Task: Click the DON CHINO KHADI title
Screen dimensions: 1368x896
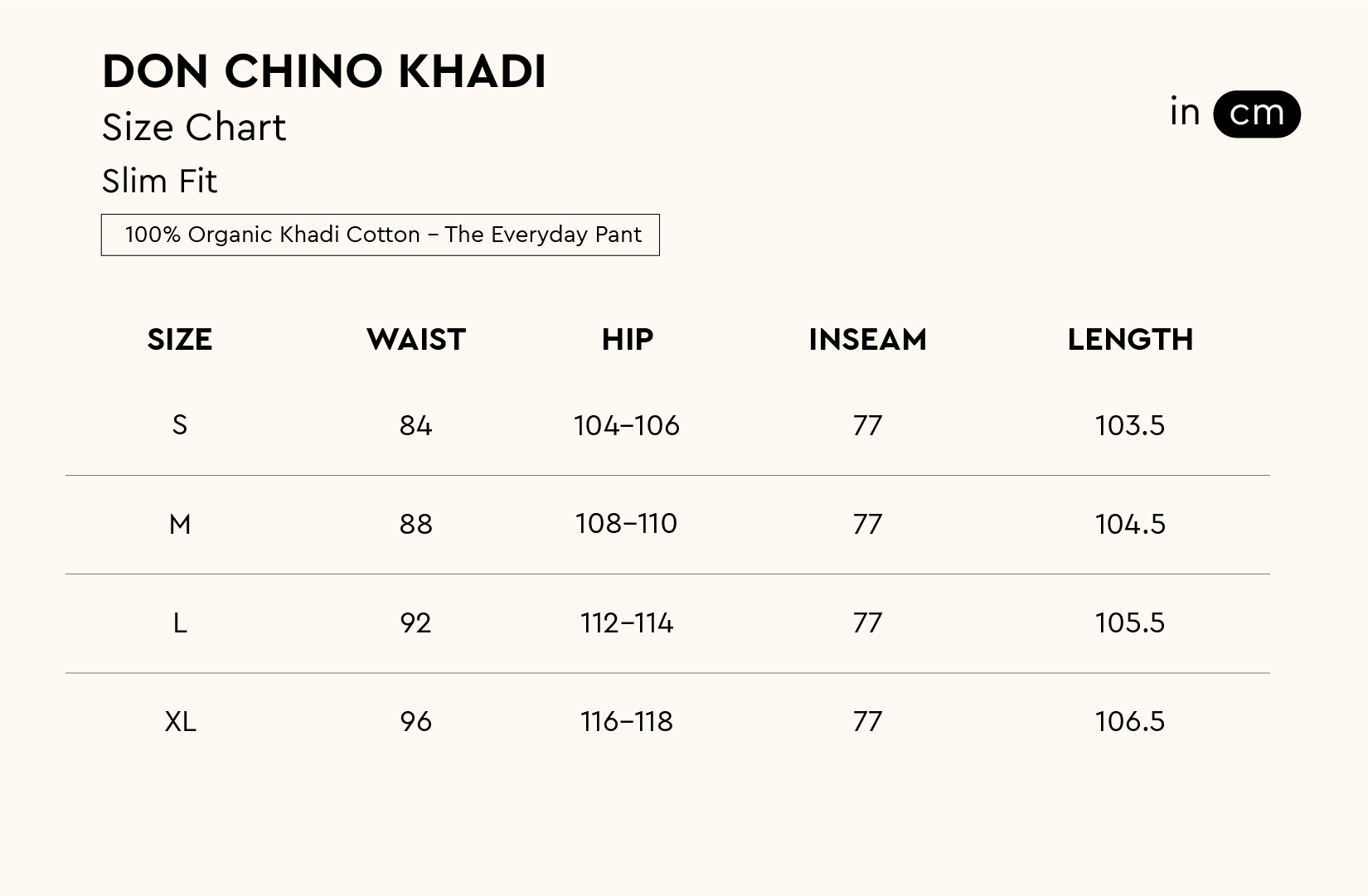Action: pyautogui.click(x=324, y=71)
